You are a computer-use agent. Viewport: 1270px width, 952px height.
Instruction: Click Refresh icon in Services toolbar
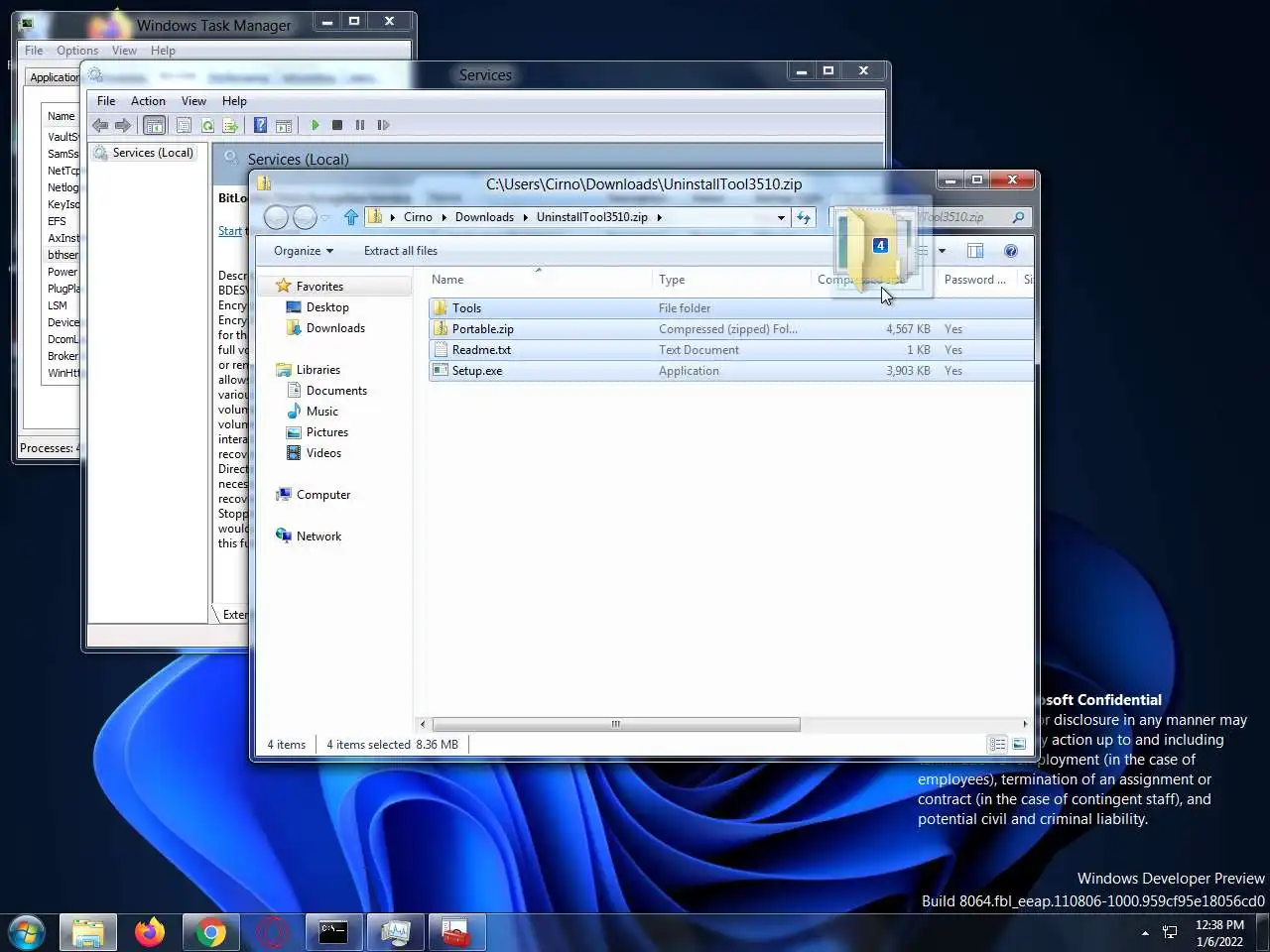point(207,125)
